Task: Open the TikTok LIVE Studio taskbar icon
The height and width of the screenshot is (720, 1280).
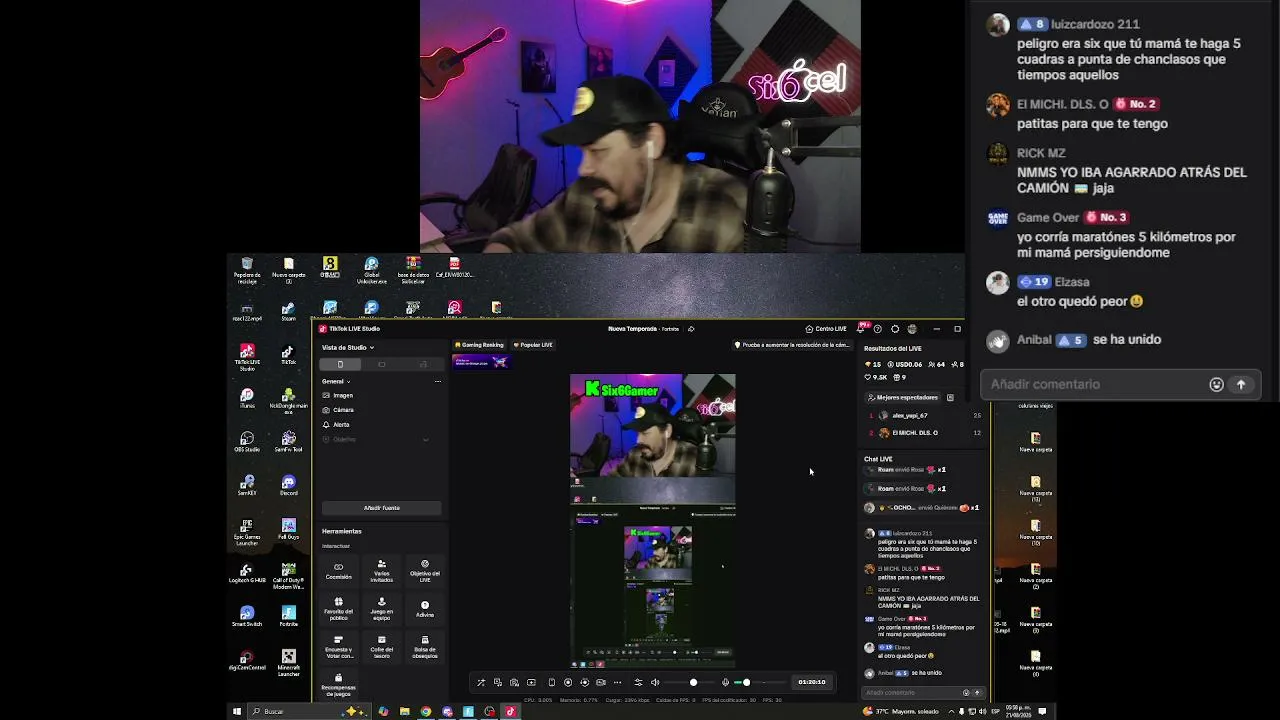Action: point(510,711)
